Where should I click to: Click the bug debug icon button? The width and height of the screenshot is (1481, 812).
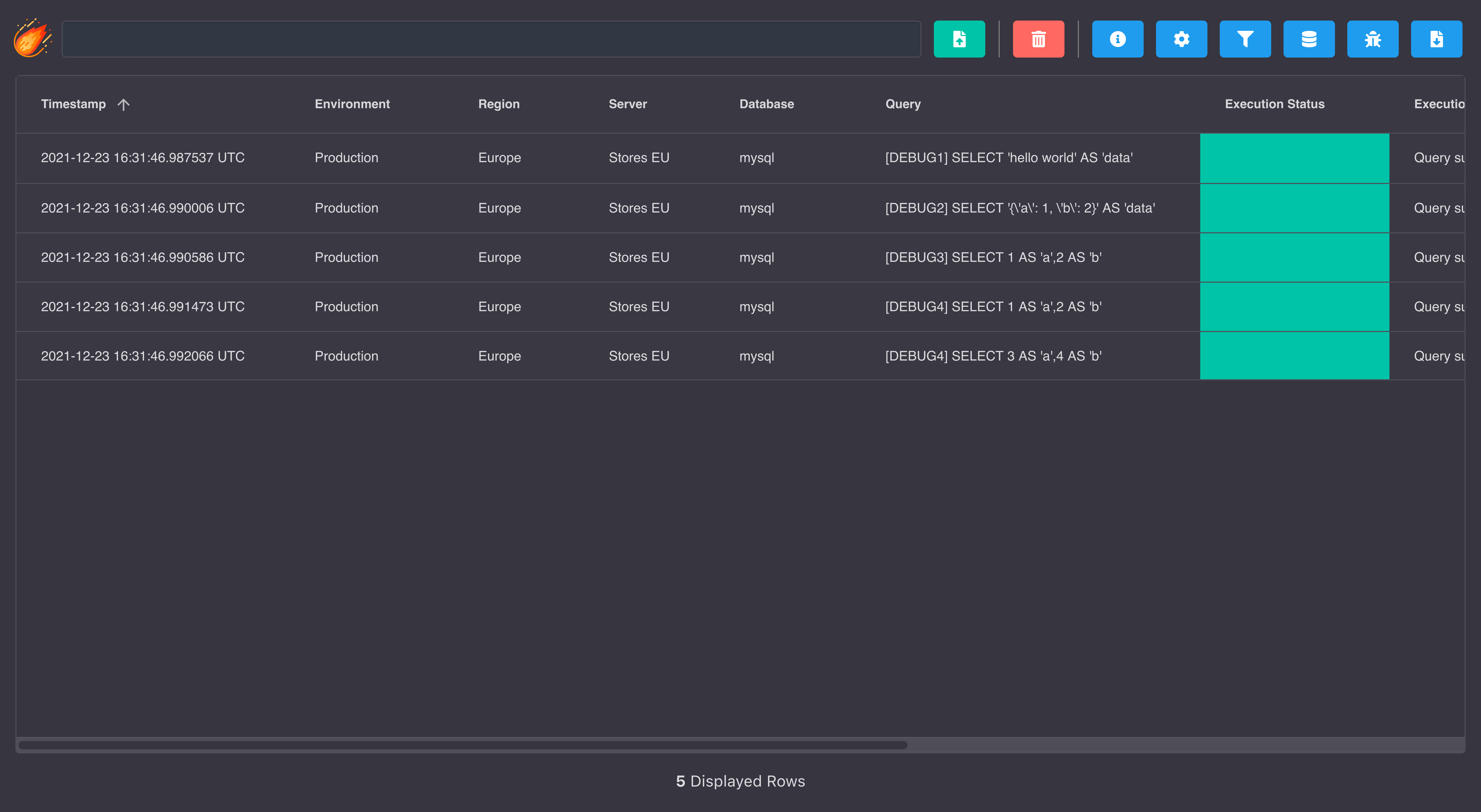point(1373,39)
